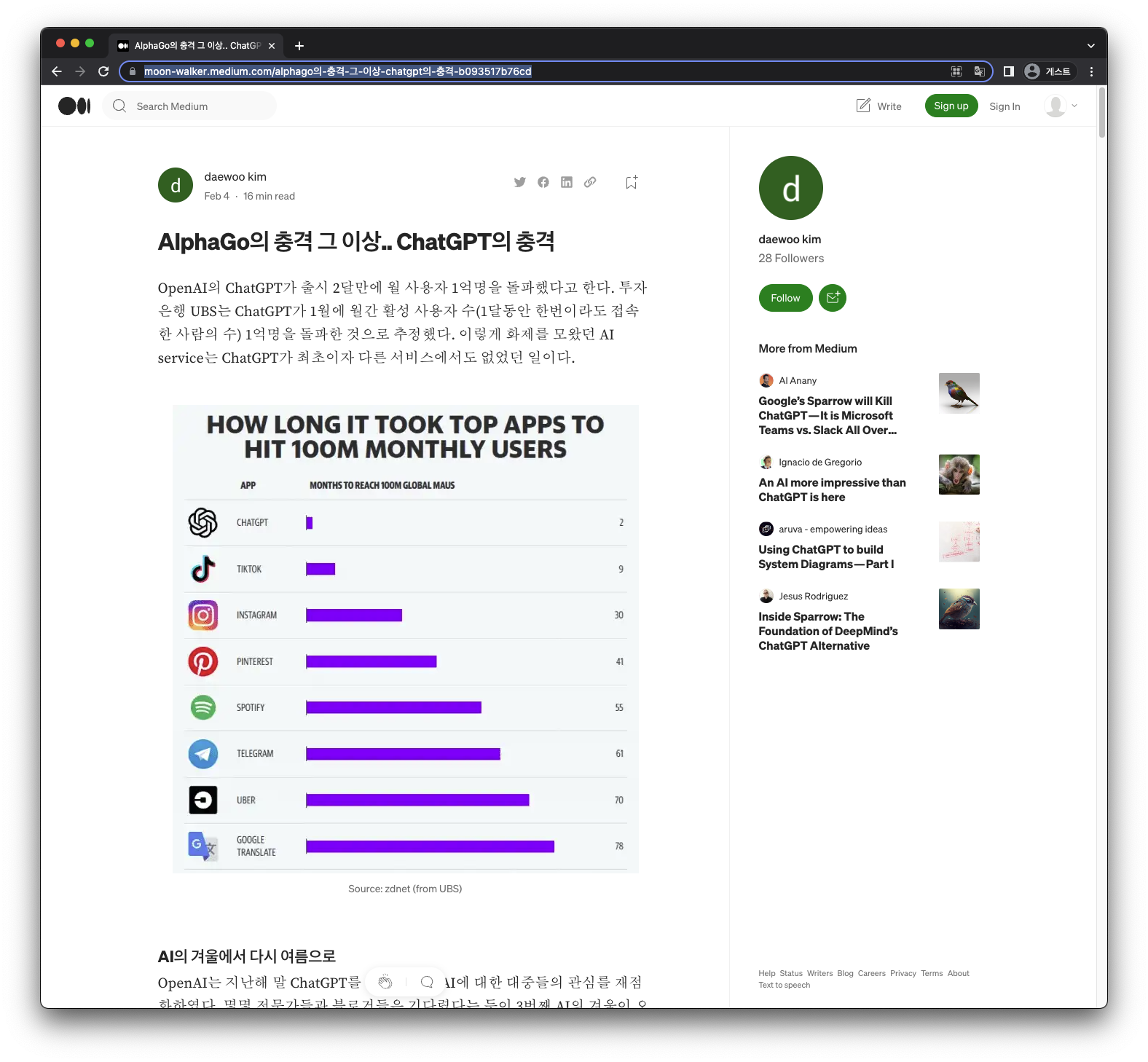Follow daewoo kim

click(785, 298)
